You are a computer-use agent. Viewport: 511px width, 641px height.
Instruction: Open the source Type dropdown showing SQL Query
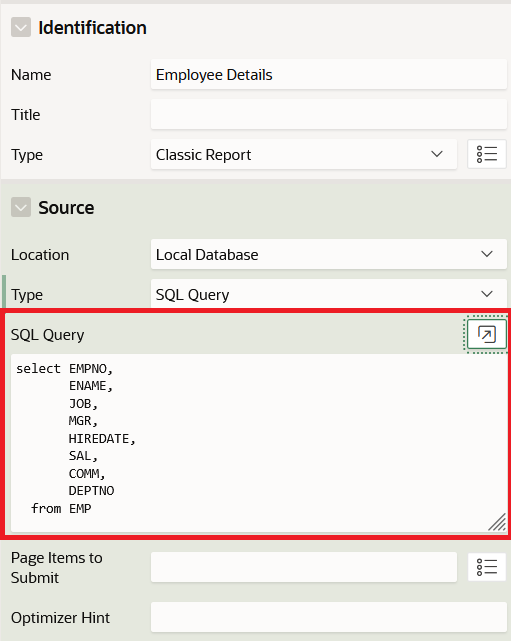(x=329, y=294)
